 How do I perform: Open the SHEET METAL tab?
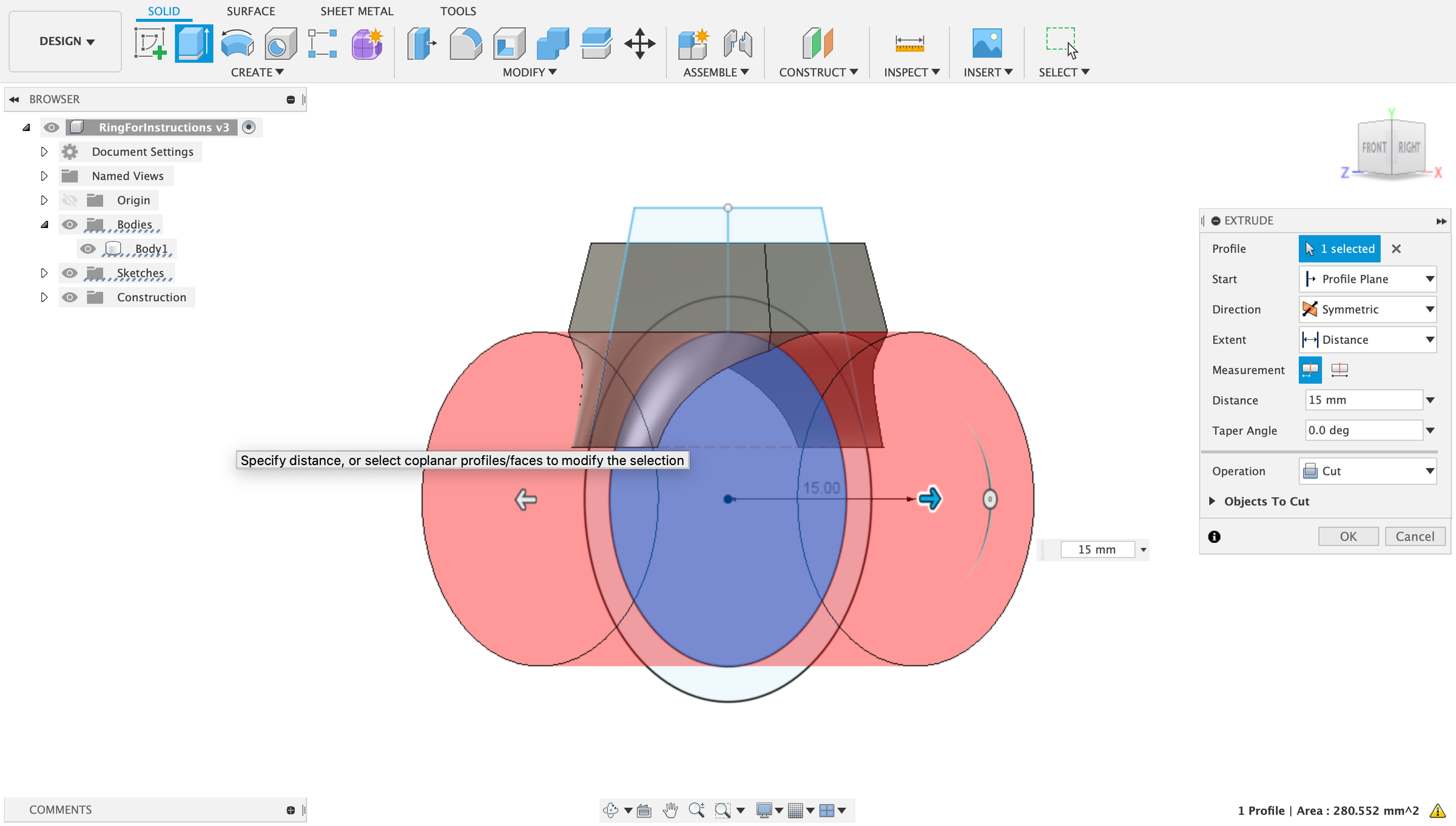(x=357, y=11)
